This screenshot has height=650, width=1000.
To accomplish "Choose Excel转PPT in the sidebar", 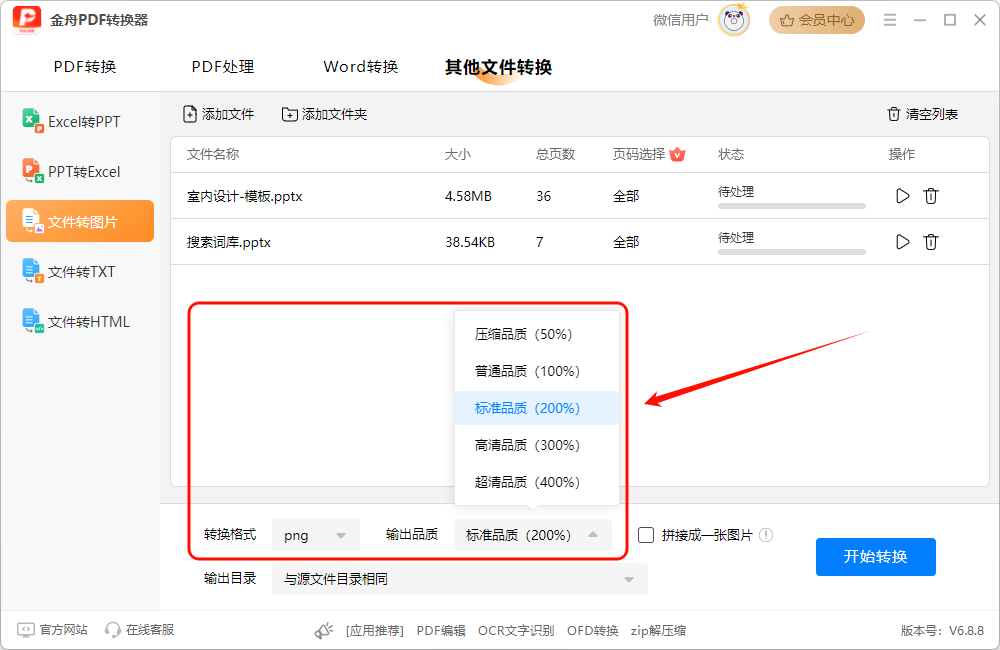I will click(80, 121).
